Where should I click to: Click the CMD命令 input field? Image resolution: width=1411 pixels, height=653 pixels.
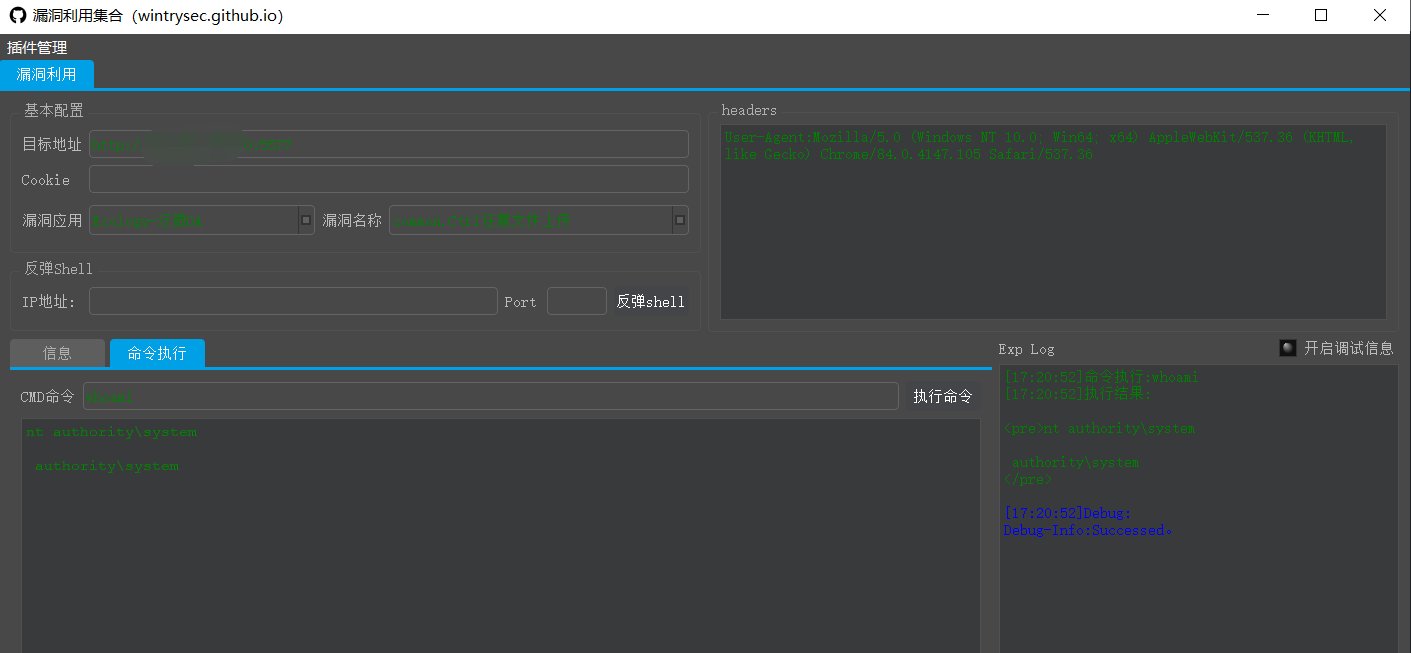point(490,396)
